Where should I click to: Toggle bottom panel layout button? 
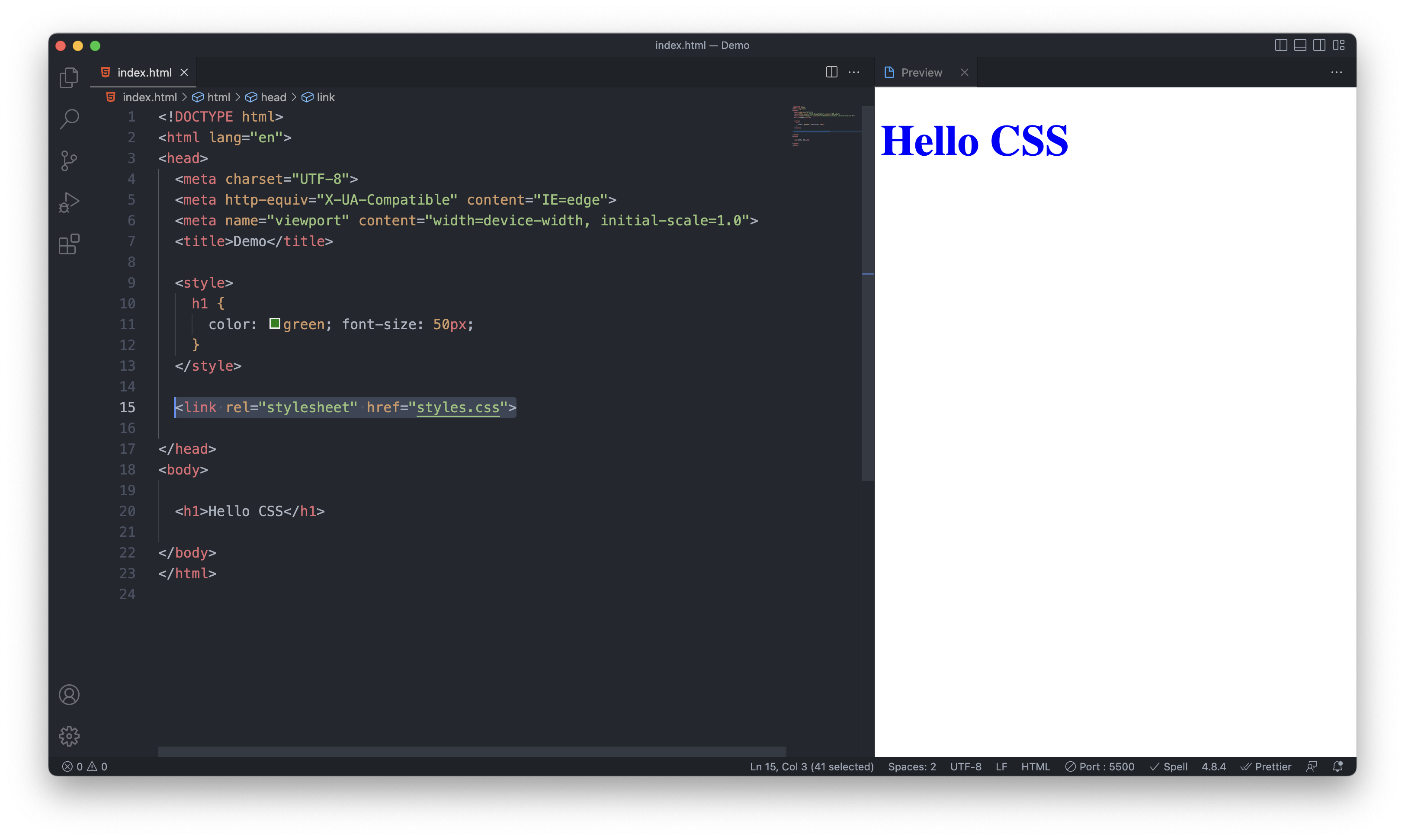(1300, 45)
